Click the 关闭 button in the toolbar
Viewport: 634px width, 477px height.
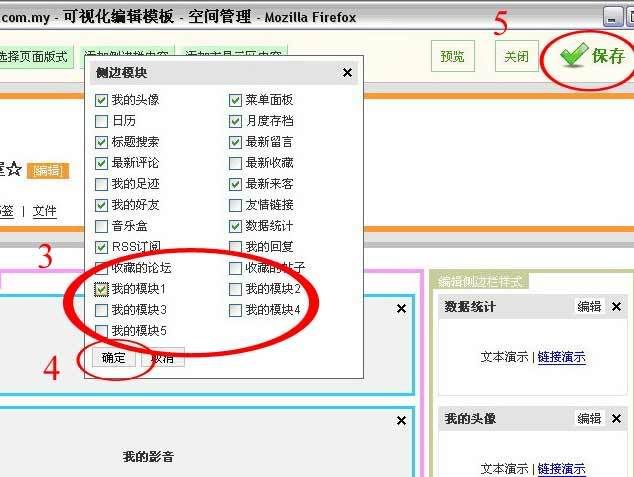(x=516, y=56)
